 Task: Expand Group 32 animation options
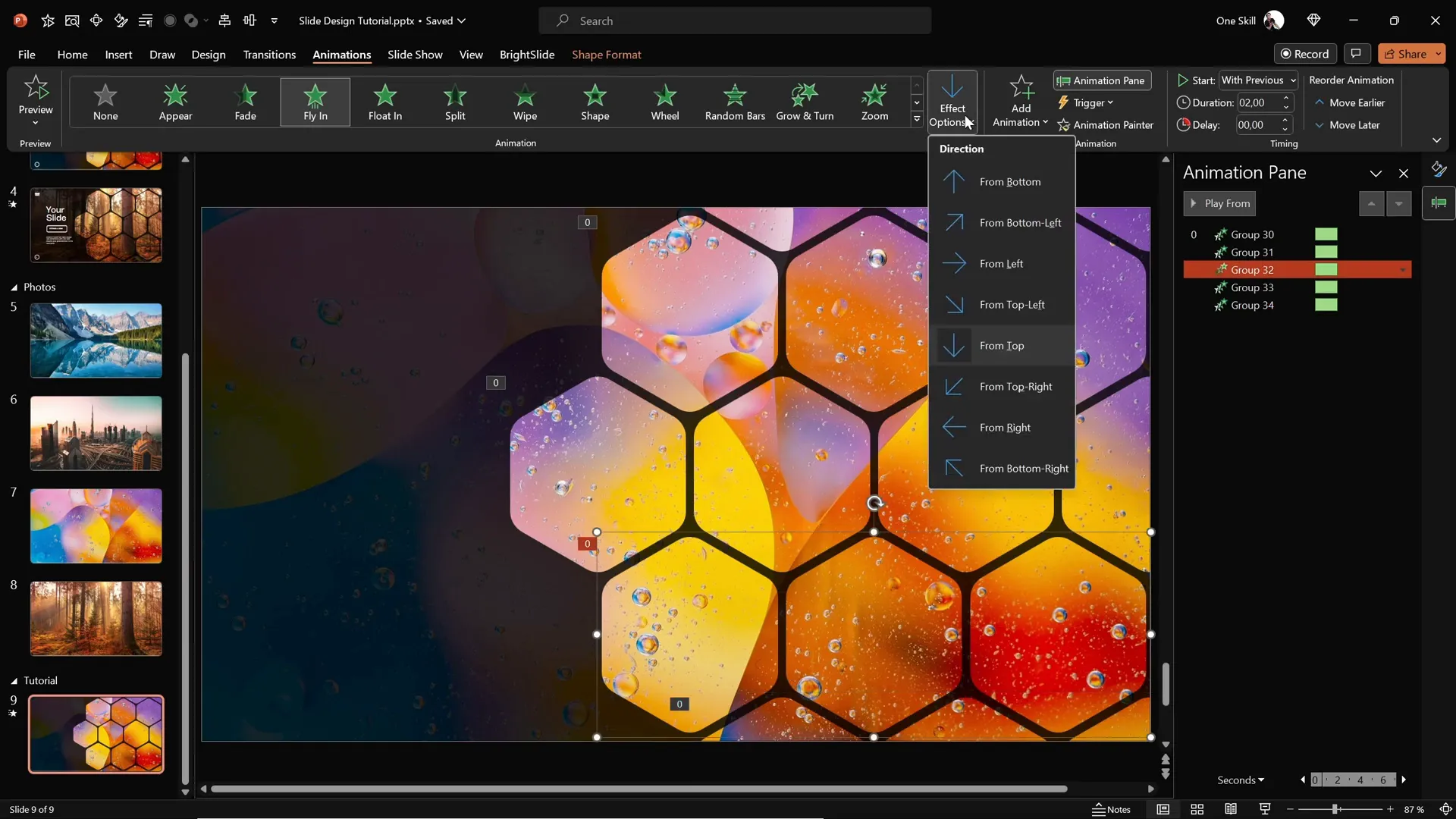point(1402,269)
